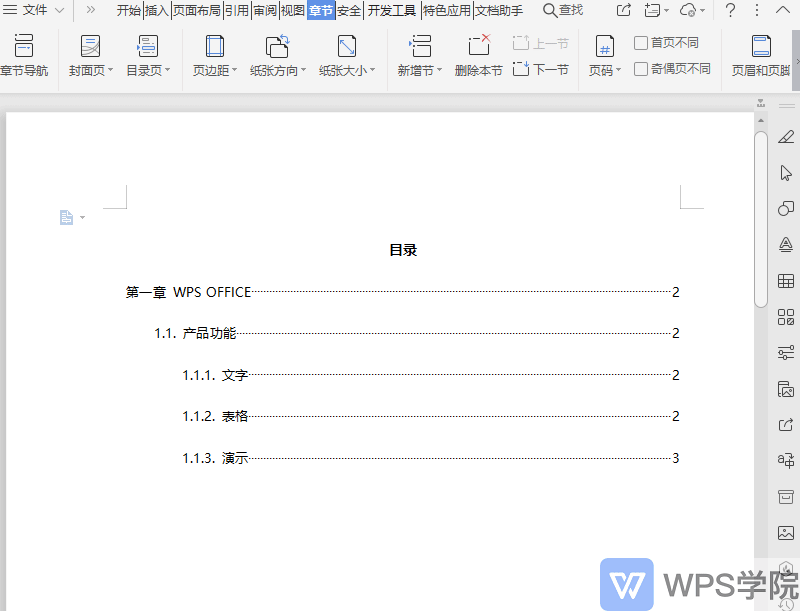The image size is (800, 611).
Task: Open the cloud sync status icon
Action: click(x=689, y=10)
